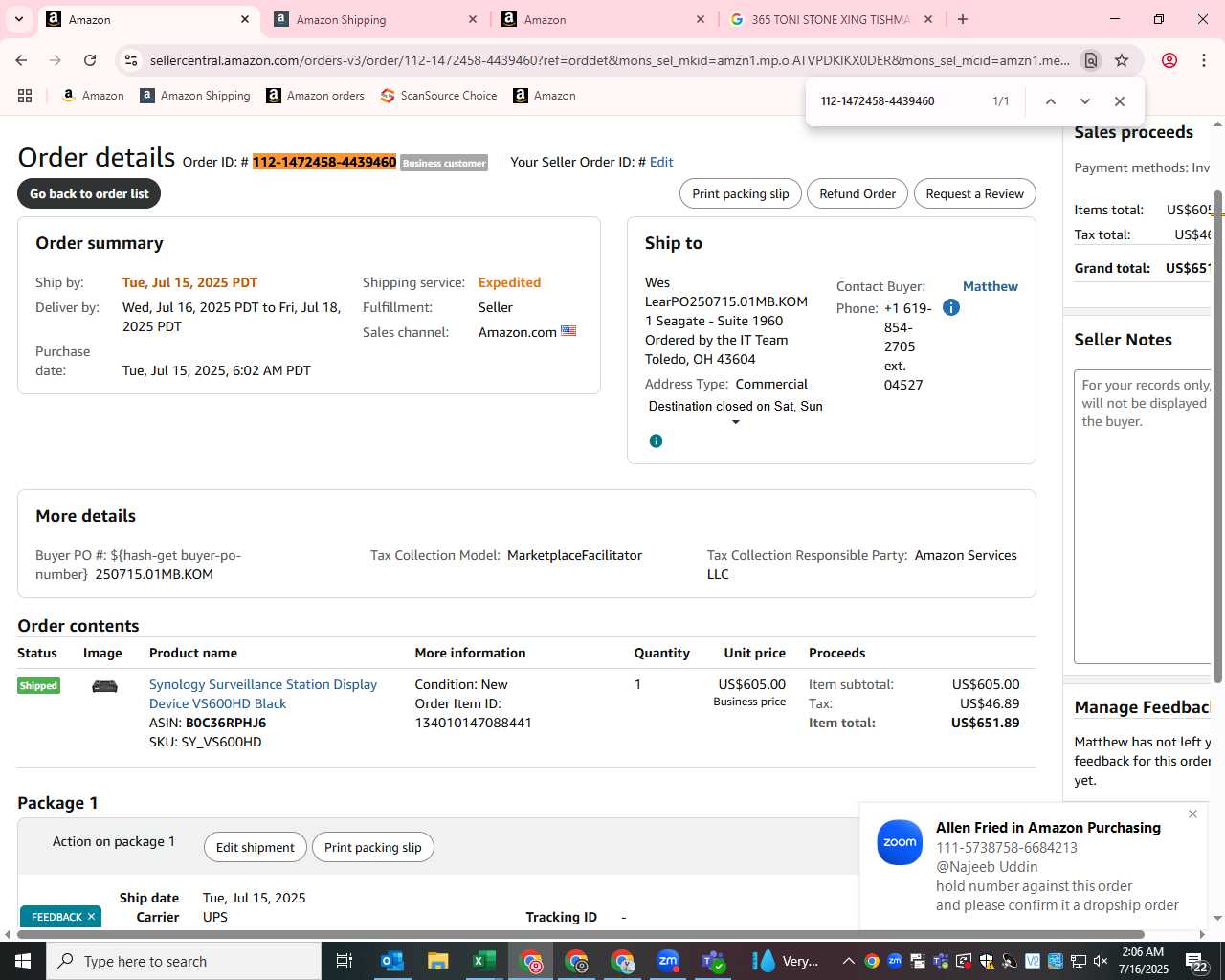
Task: Click Shipped status badge
Action: tap(38, 685)
